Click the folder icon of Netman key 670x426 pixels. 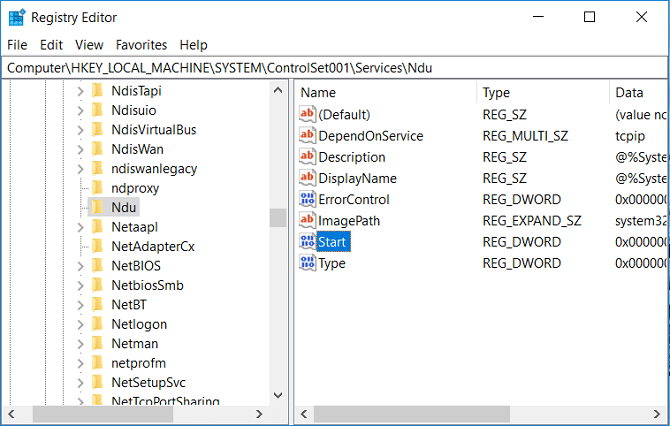(98, 344)
